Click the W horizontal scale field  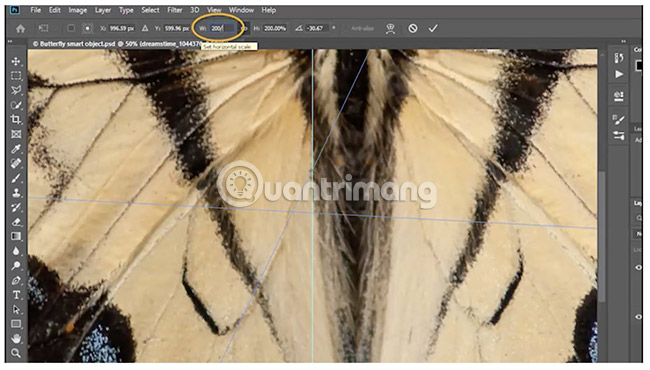pyautogui.click(x=222, y=29)
